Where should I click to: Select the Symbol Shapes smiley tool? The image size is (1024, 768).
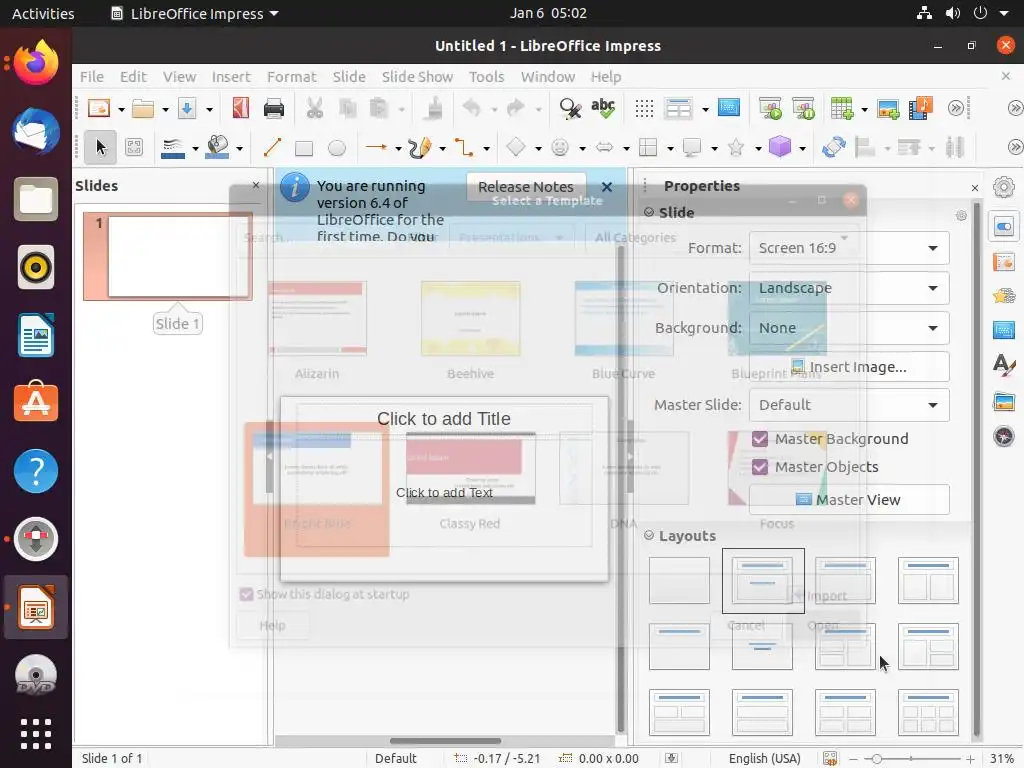tap(560, 148)
